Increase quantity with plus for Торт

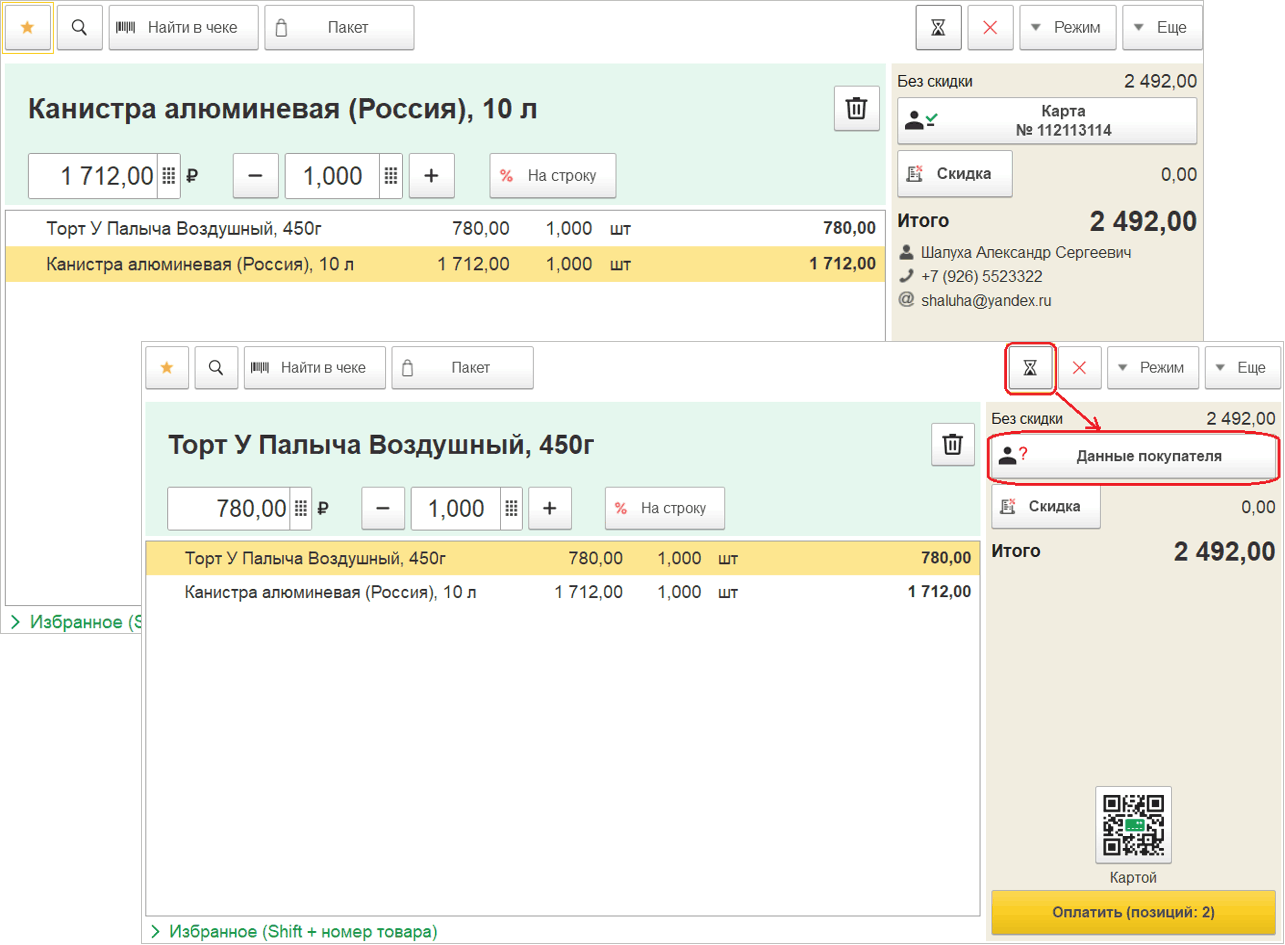coord(549,508)
